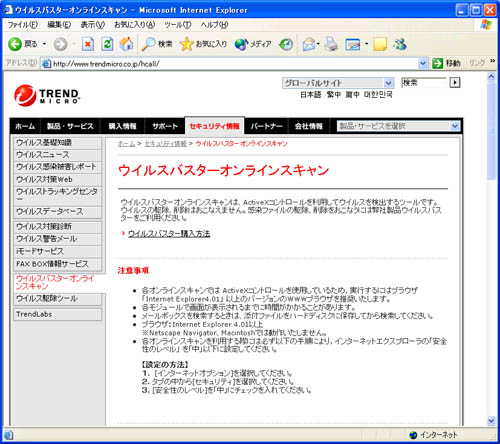
Task: Select the ホーム navigation tab
Action: point(25,126)
